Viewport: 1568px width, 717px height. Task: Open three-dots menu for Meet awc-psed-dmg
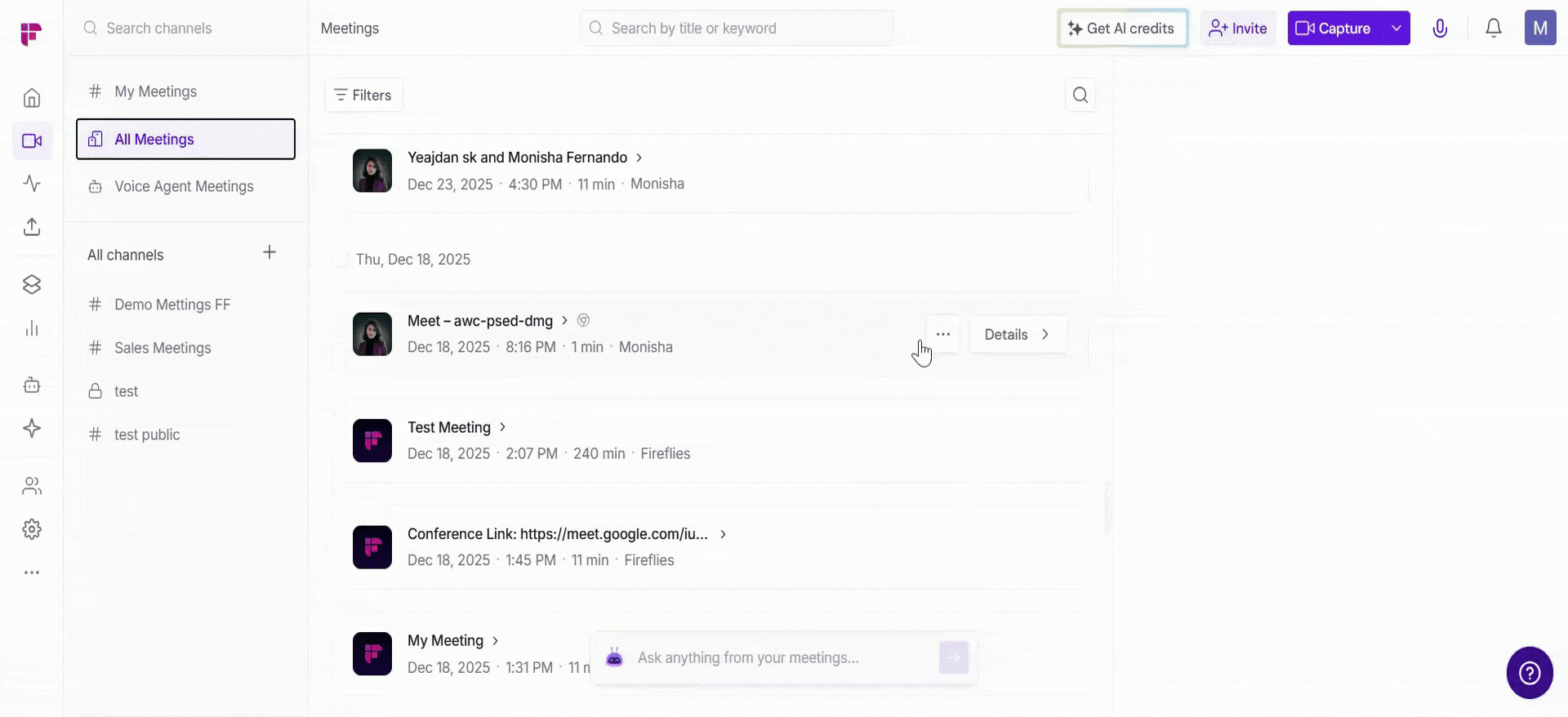coord(942,334)
